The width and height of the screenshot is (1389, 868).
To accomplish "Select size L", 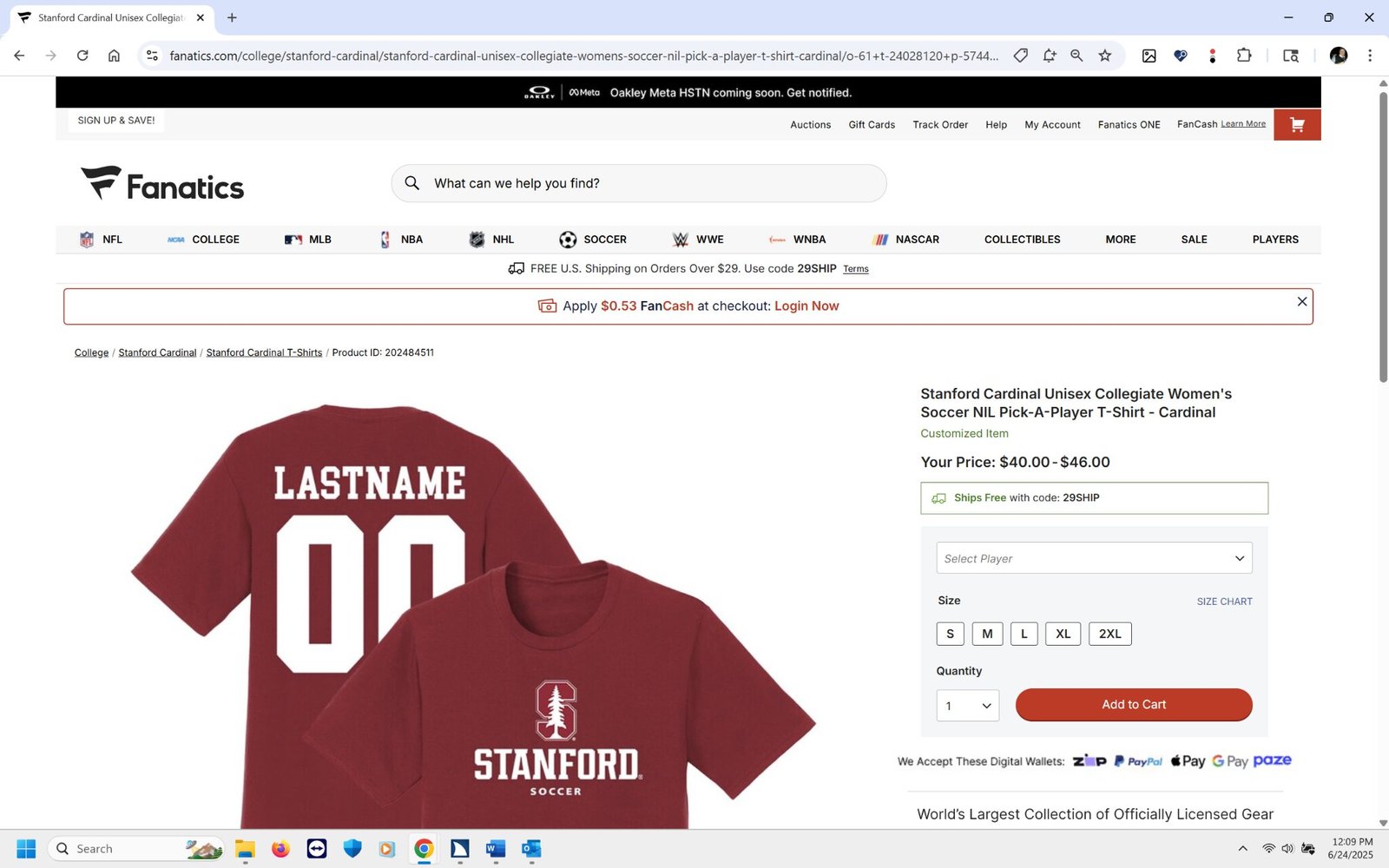I will (x=1024, y=634).
